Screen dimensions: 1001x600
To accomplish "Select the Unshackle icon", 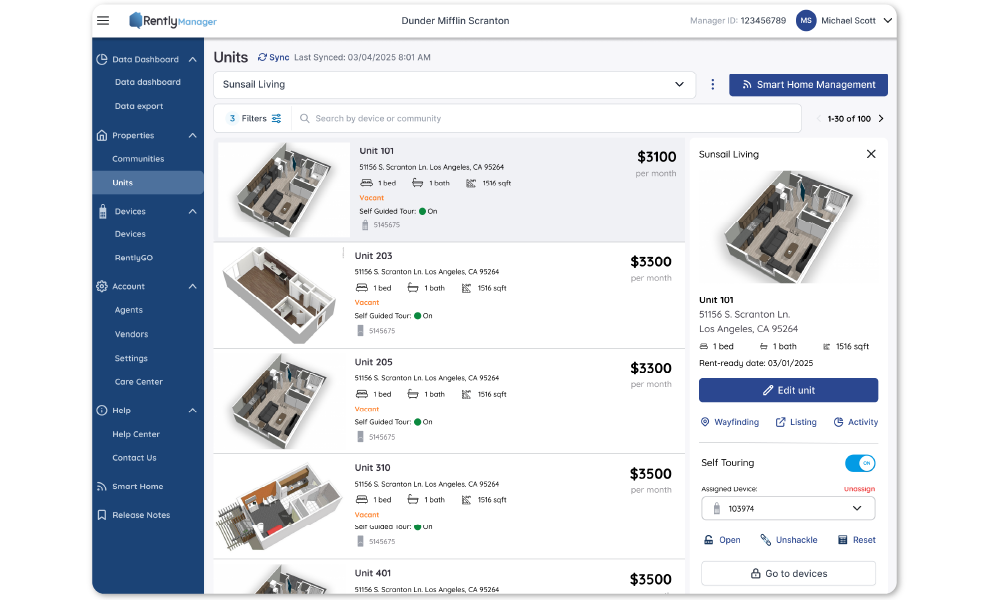I will (x=763, y=539).
